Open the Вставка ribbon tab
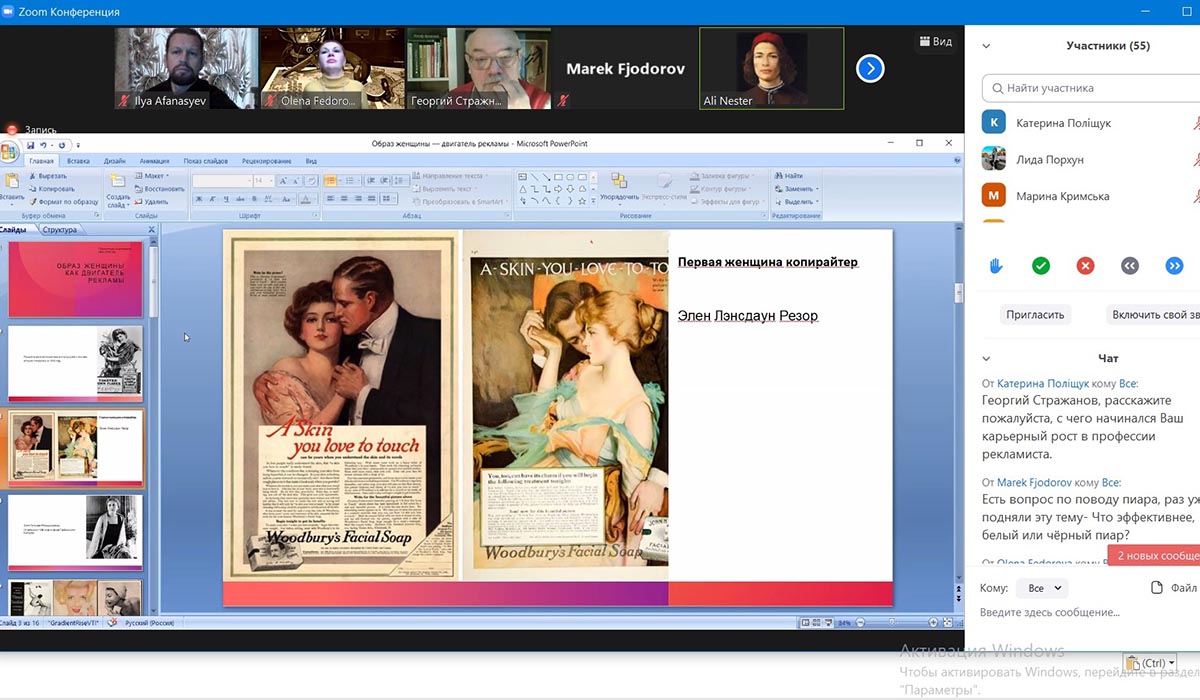This screenshot has height=700, width=1200. (78, 161)
